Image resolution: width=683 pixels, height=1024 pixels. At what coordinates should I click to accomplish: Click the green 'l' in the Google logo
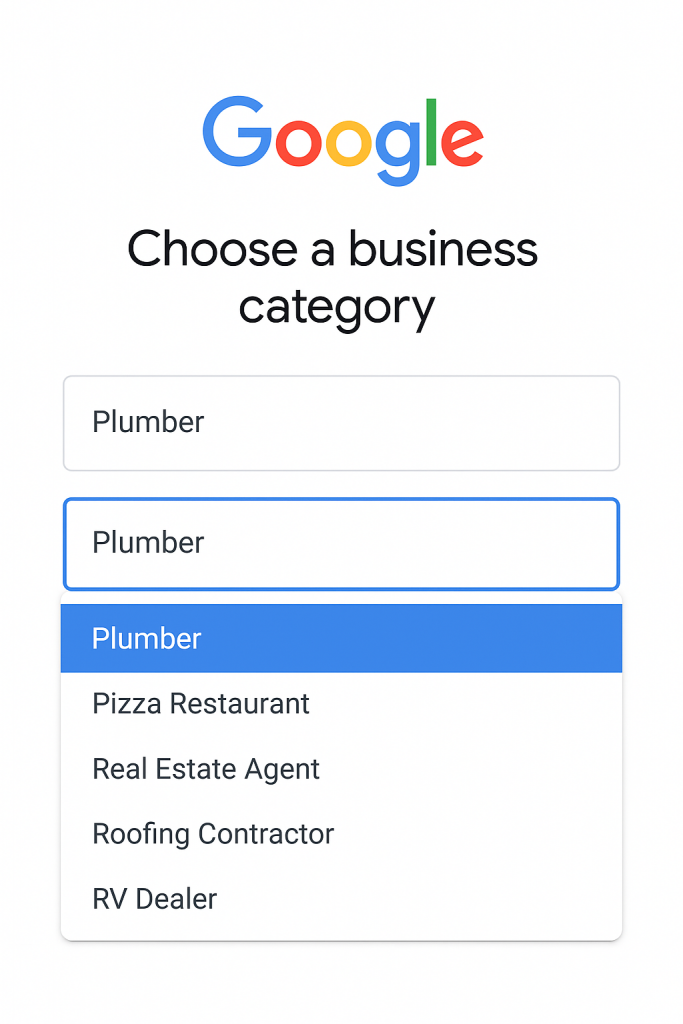tap(432, 131)
